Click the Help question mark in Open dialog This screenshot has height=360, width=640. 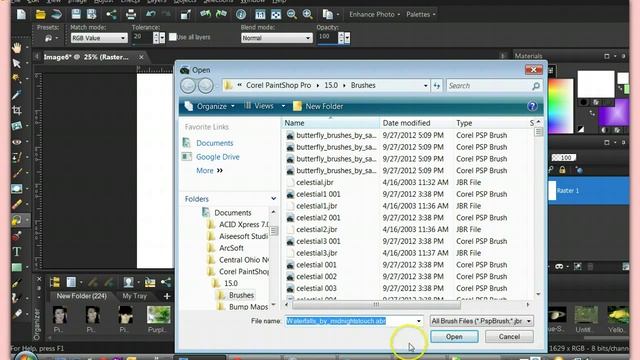click(x=532, y=106)
